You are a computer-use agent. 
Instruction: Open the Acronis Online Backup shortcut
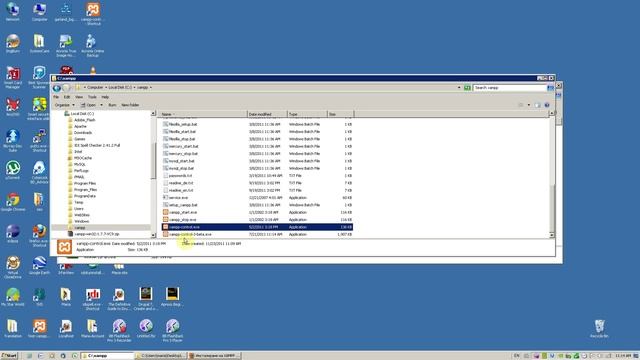pyautogui.click(x=93, y=45)
